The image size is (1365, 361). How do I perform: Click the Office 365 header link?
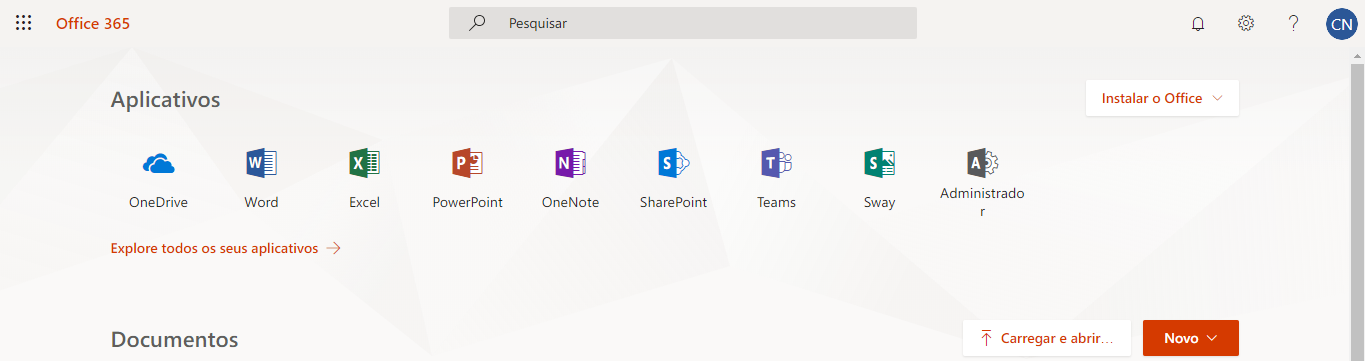[93, 23]
